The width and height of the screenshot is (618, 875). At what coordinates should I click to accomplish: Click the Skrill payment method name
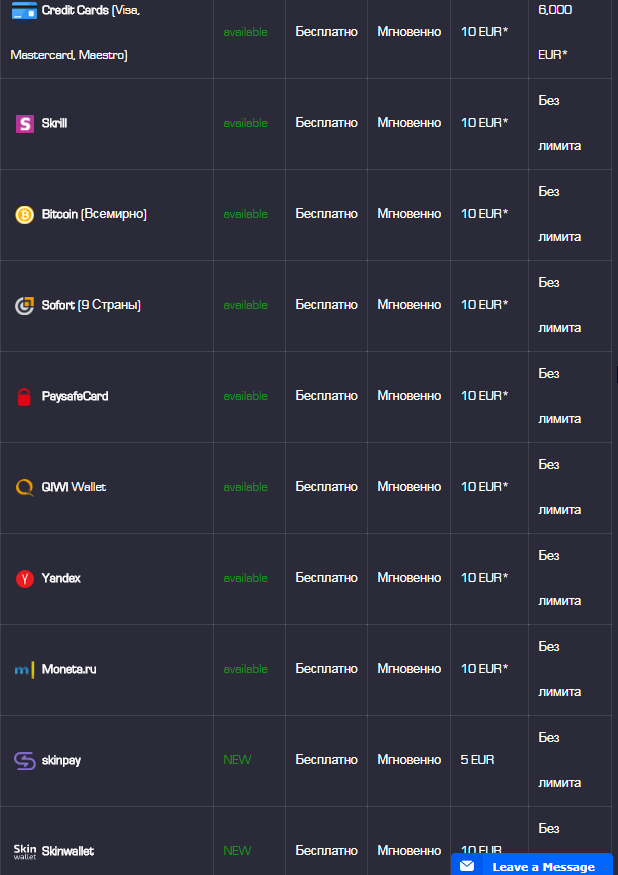(x=55, y=124)
